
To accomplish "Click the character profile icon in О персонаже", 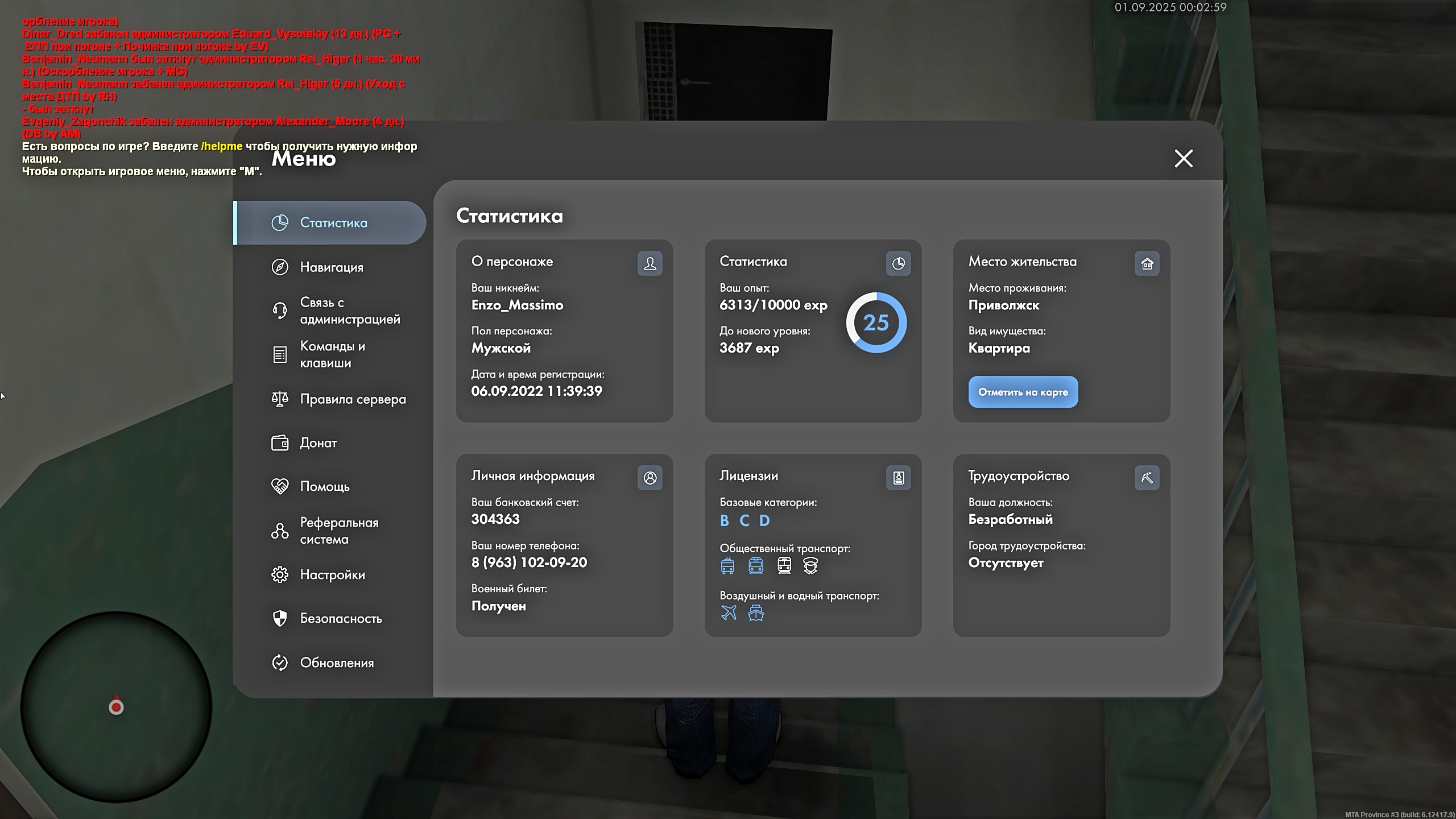I will [650, 263].
